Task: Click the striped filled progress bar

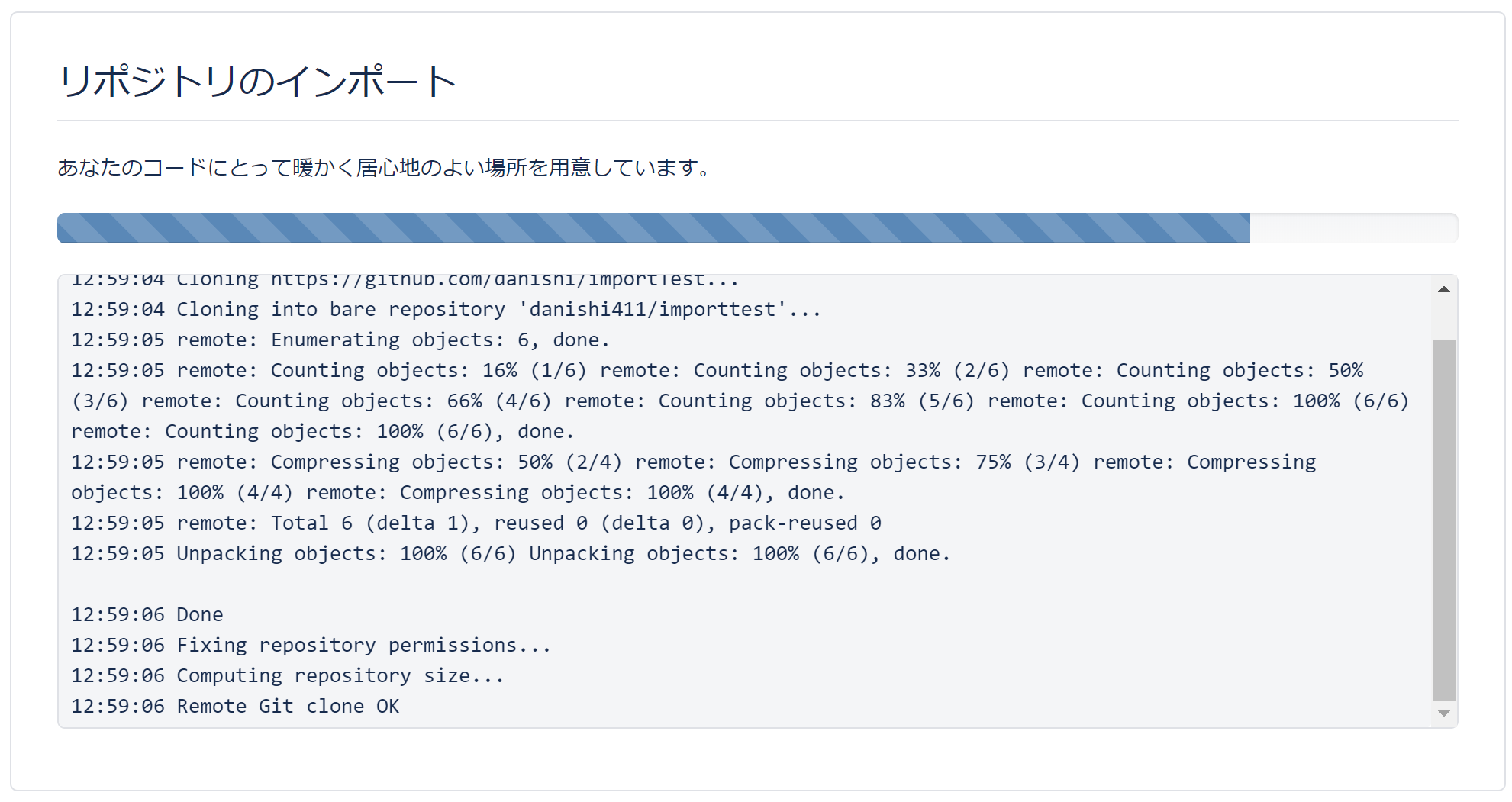Action: (x=653, y=228)
